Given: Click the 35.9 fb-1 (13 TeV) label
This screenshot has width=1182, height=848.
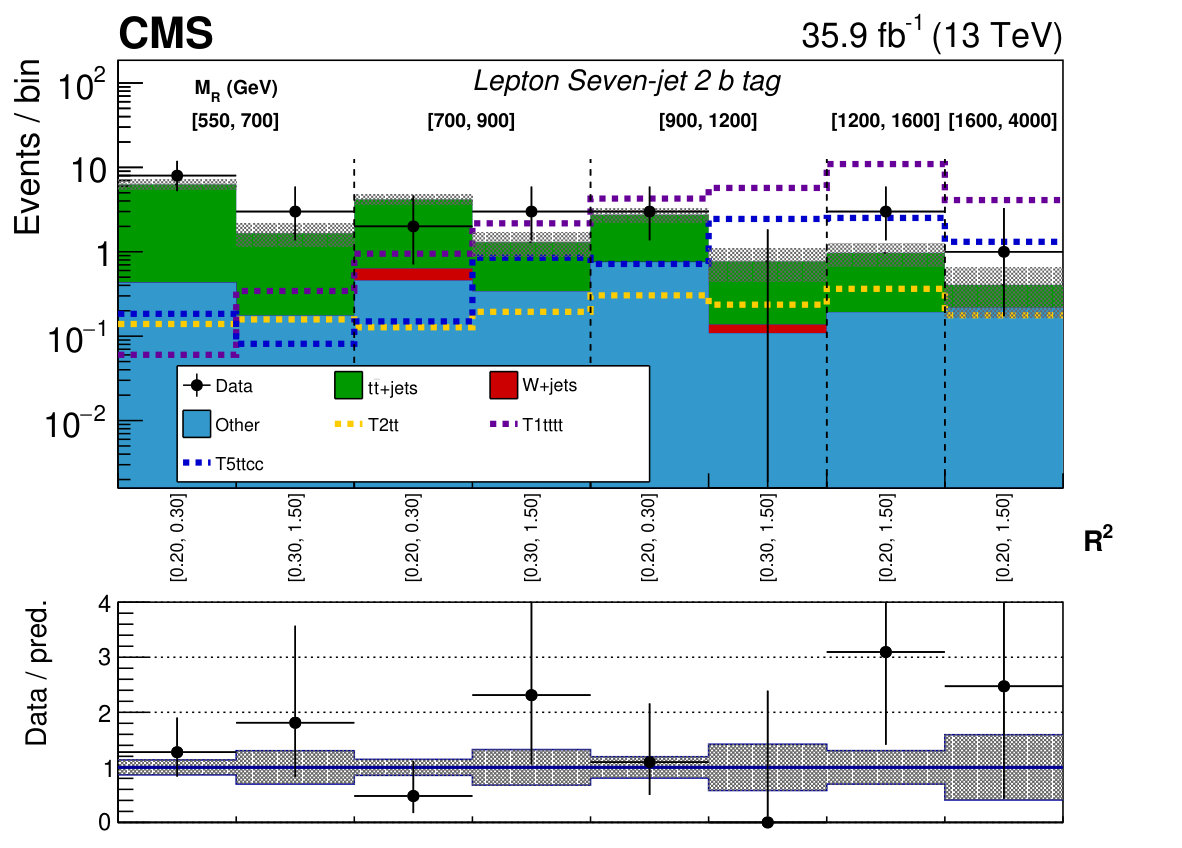Looking at the screenshot, I should point(931,35).
